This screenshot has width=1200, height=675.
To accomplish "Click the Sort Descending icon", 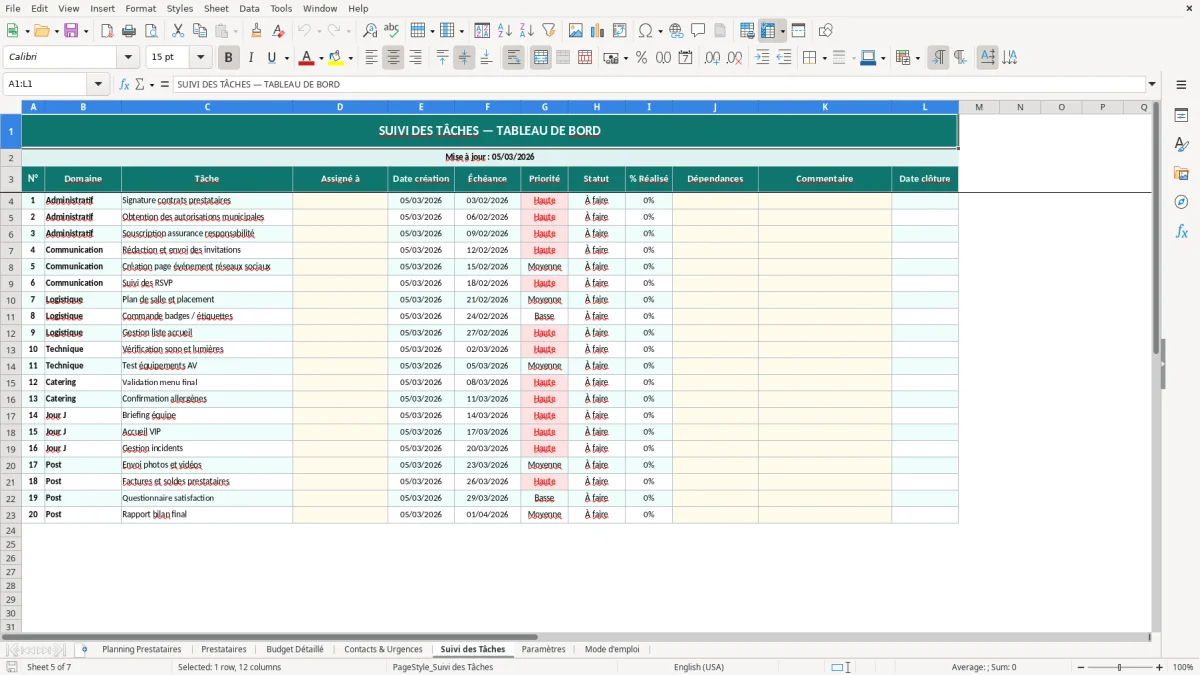I will [x=526, y=31].
